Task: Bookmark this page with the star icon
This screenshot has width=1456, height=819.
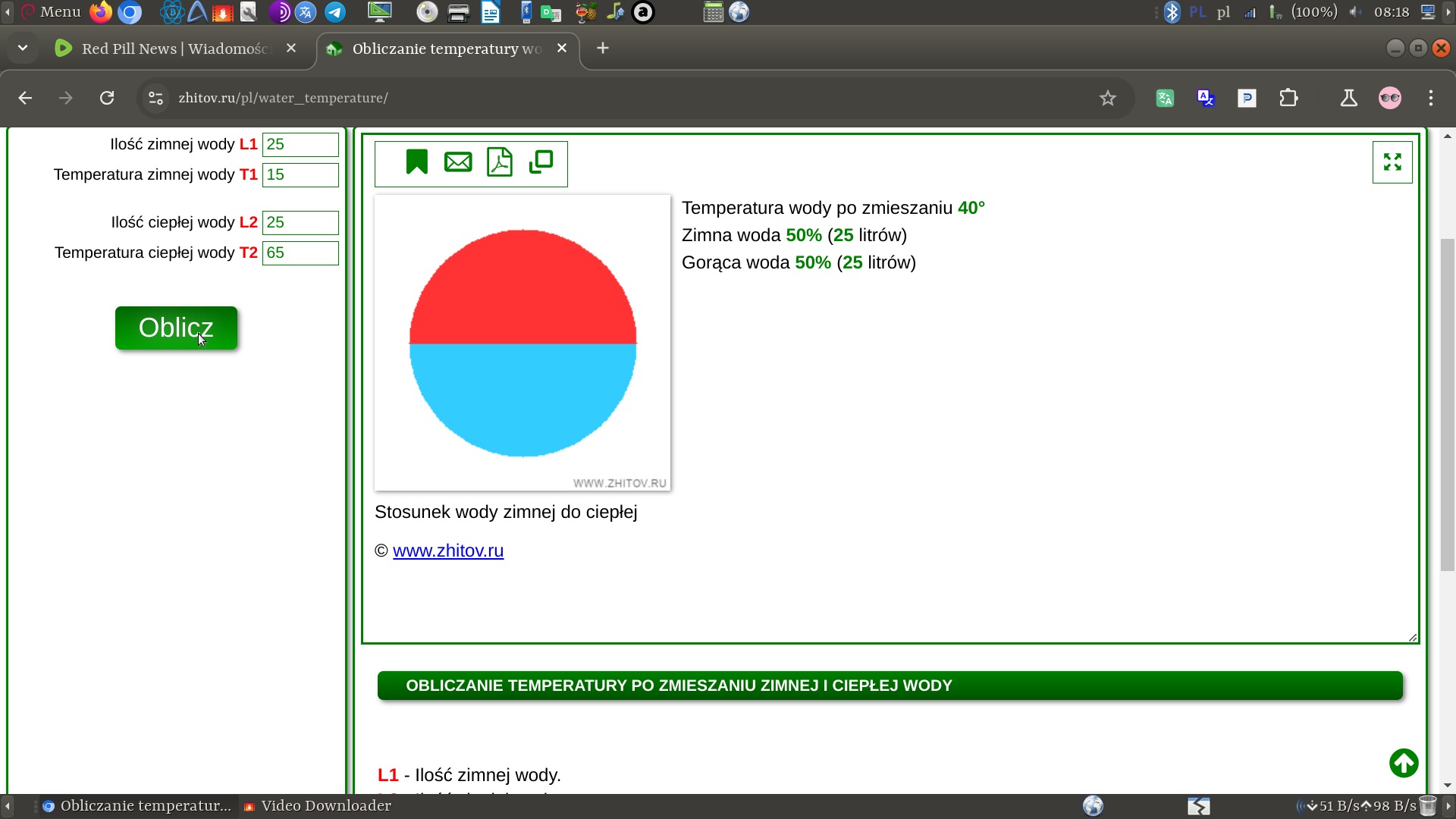Action: click(1108, 98)
